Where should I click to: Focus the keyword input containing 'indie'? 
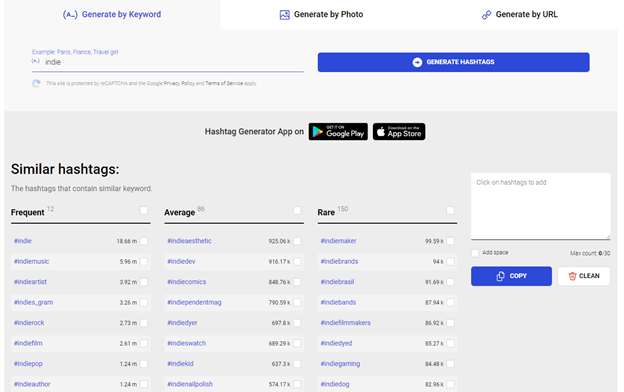168,62
